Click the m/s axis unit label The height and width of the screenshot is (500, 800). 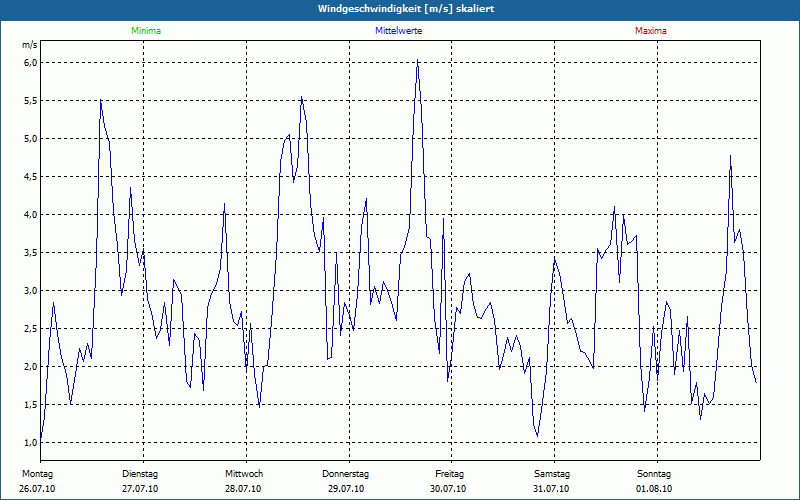pos(30,45)
